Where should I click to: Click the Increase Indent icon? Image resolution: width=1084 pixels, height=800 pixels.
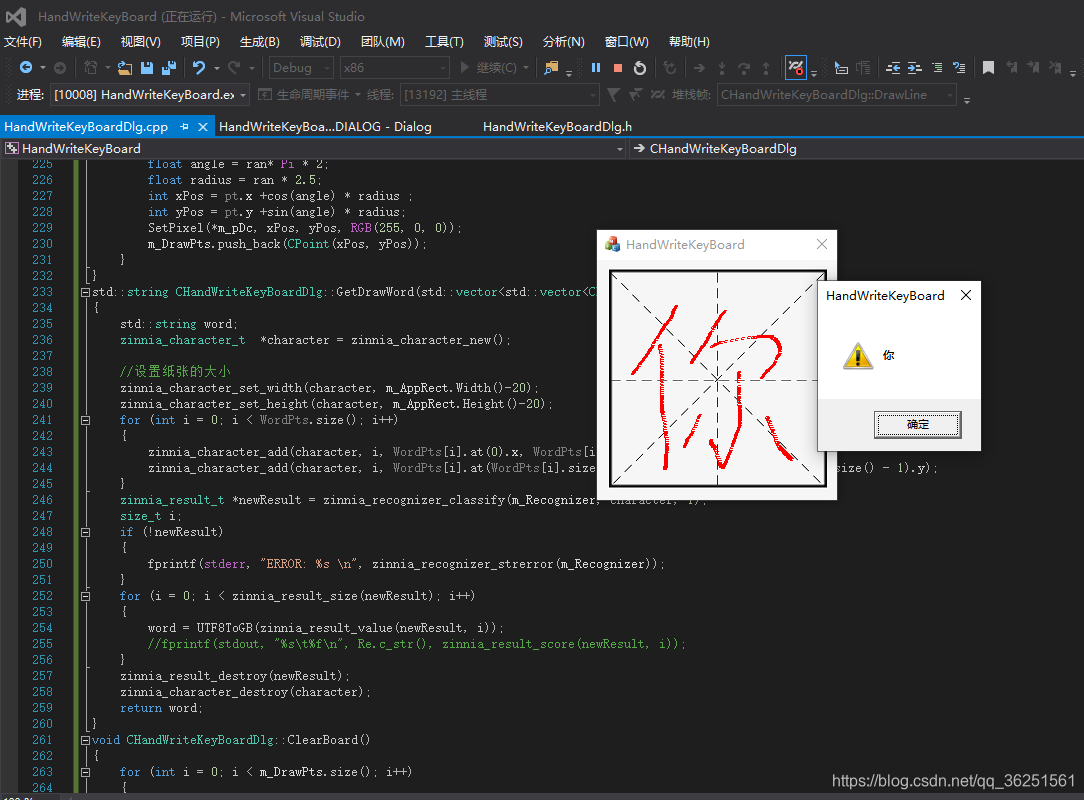pos(915,68)
